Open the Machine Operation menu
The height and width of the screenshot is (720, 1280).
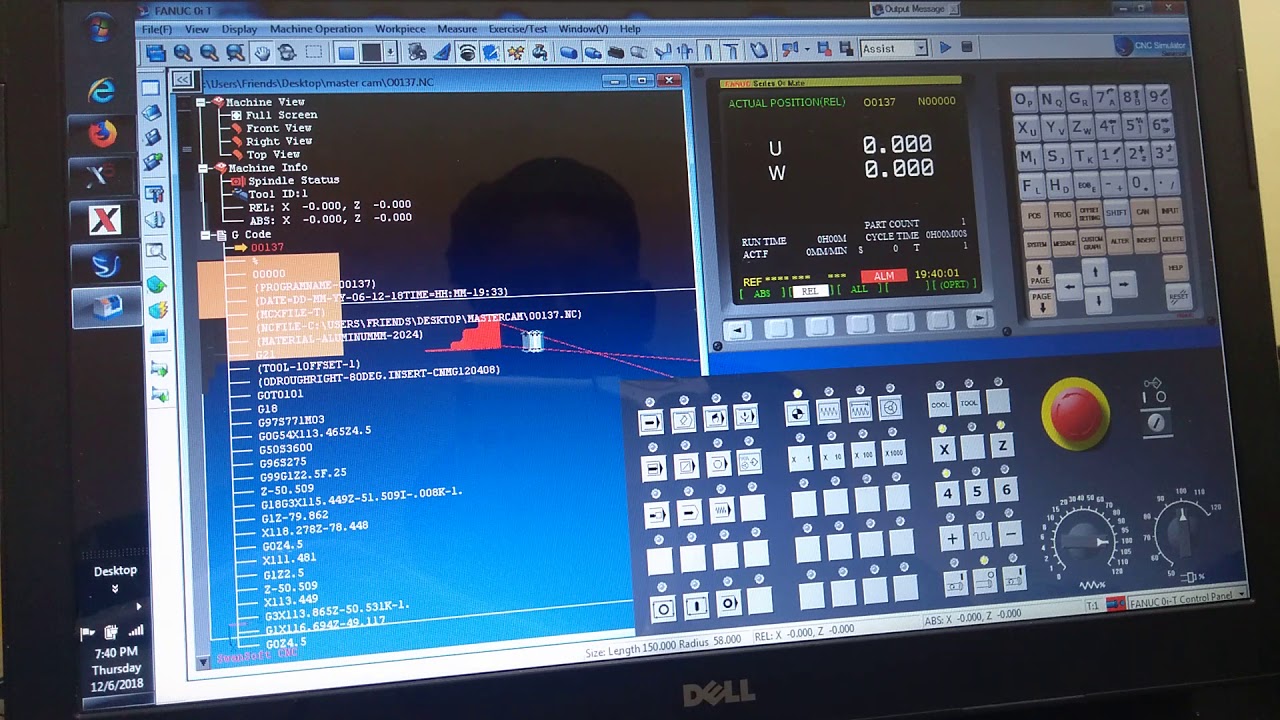316,29
